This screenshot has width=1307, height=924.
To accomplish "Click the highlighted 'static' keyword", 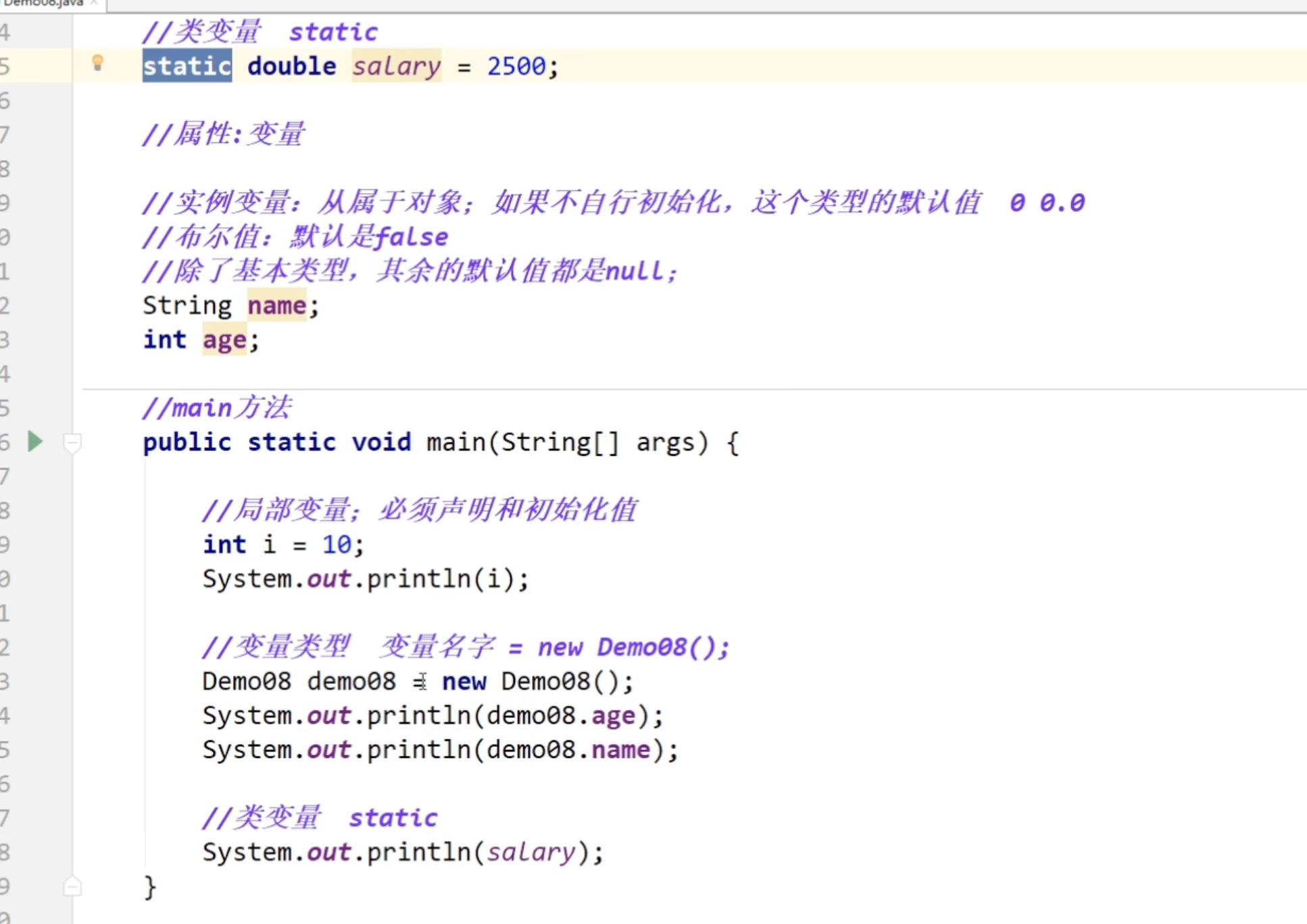I will tap(187, 66).
